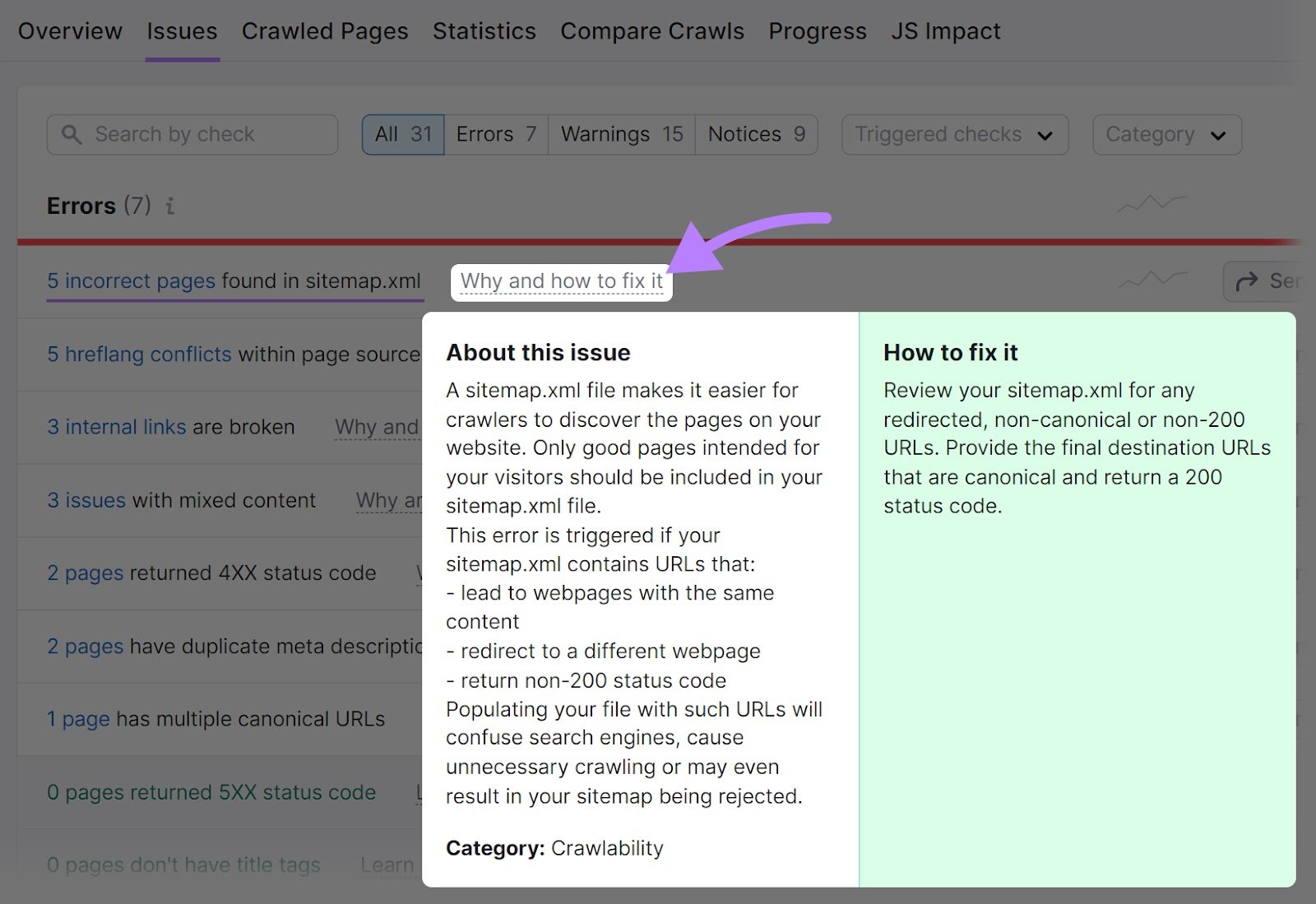Show only Notices 9
Image resolution: width=1316 pixels, height=904 pixels.
pos(755,134)
